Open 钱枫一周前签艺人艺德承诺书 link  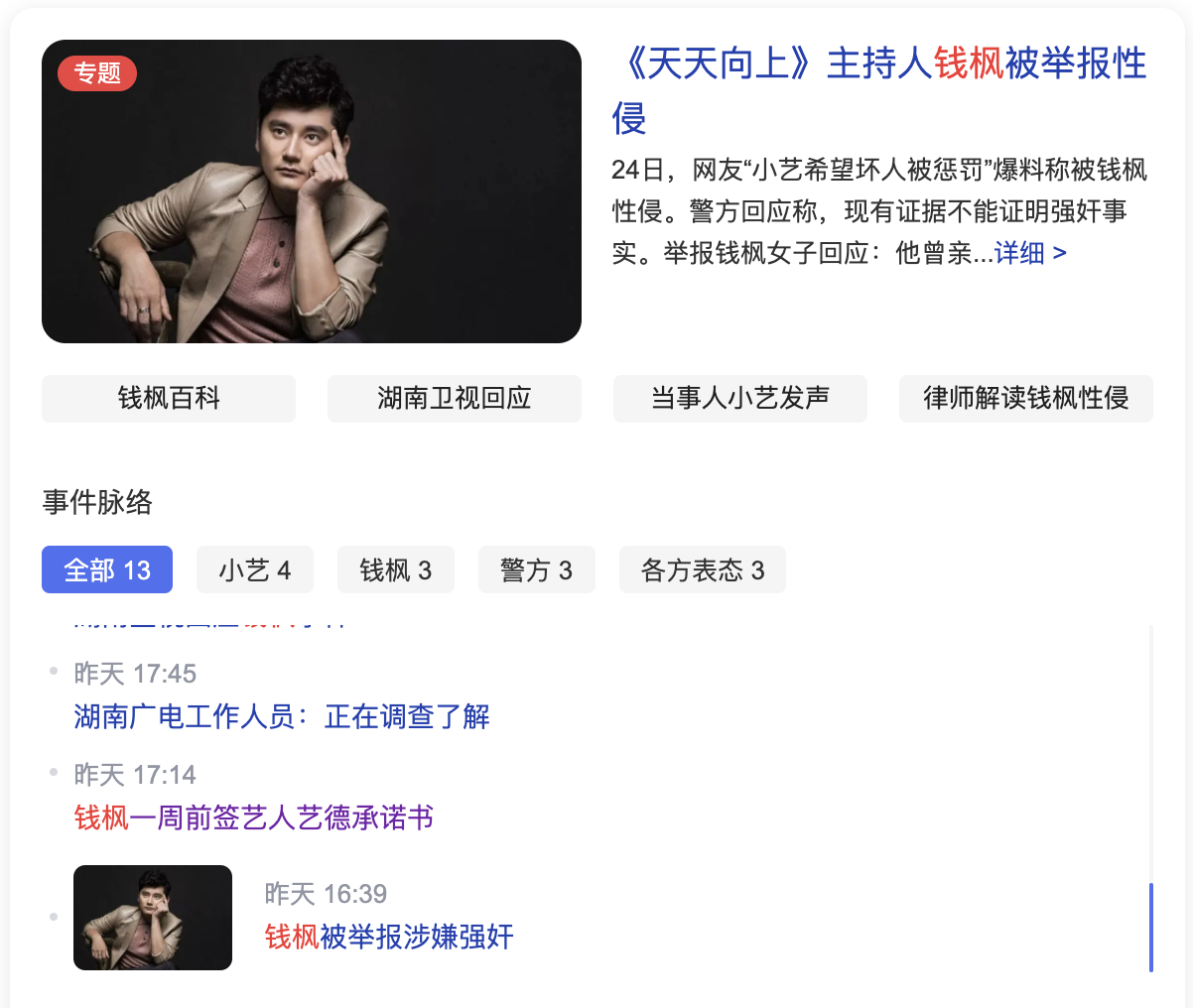254,818
